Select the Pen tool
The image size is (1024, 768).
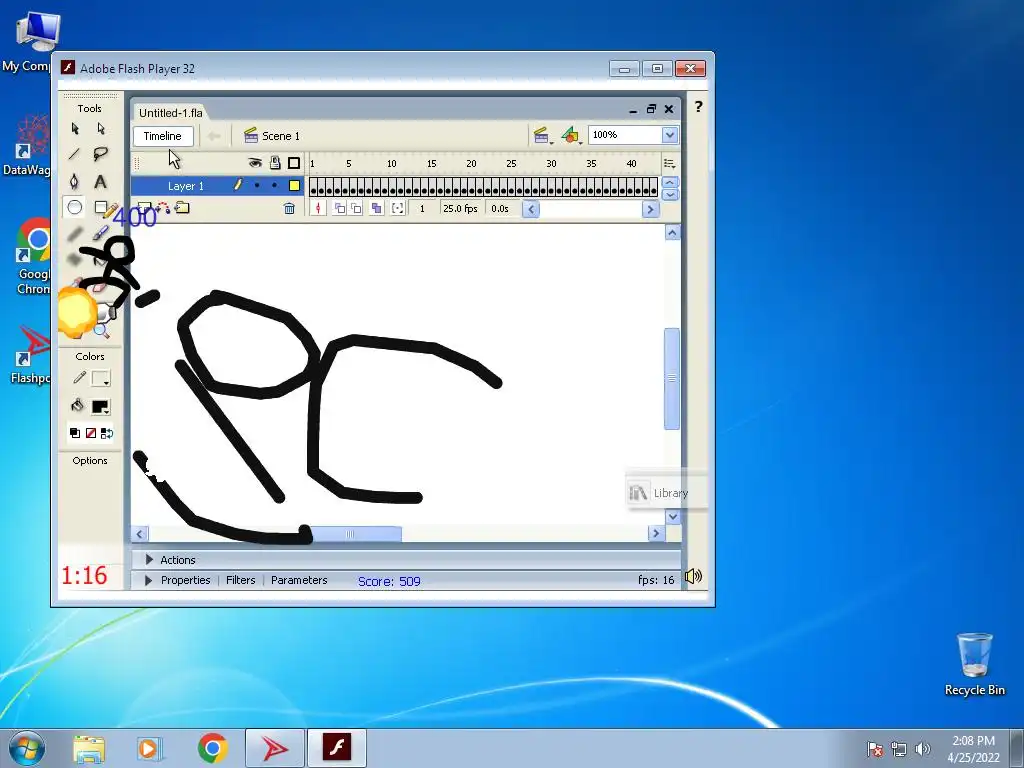pyautogui.click(x=74, y=182)
